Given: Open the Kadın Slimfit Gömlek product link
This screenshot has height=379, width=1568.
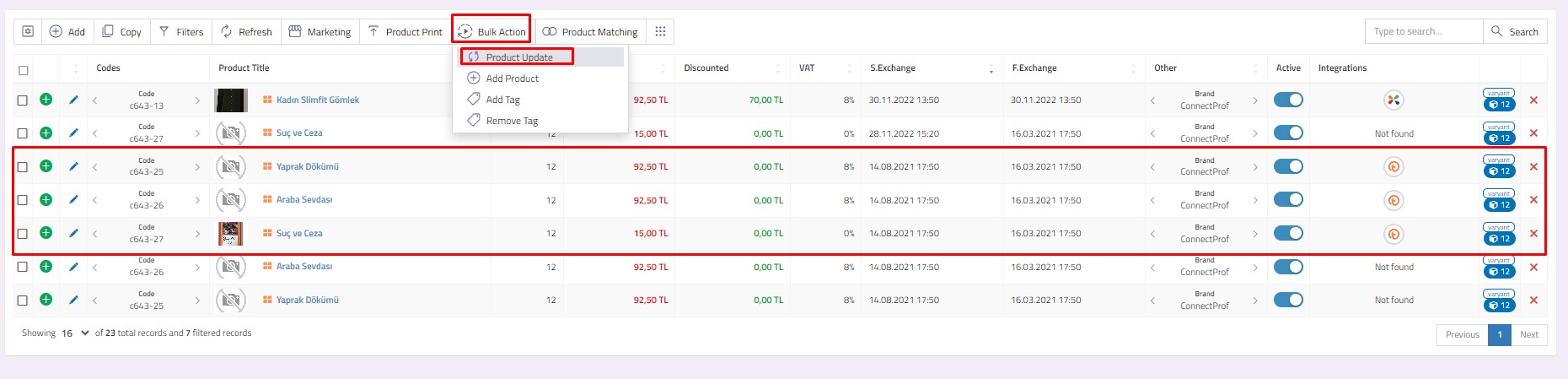Looking at the screenshot, I should [317, 100].
